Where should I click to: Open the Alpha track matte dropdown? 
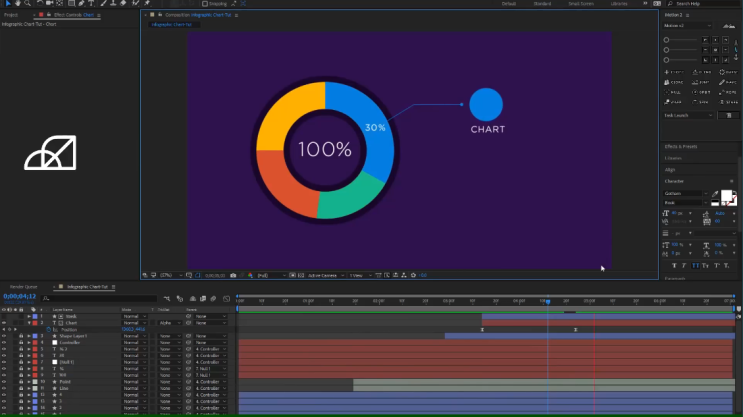170,323
